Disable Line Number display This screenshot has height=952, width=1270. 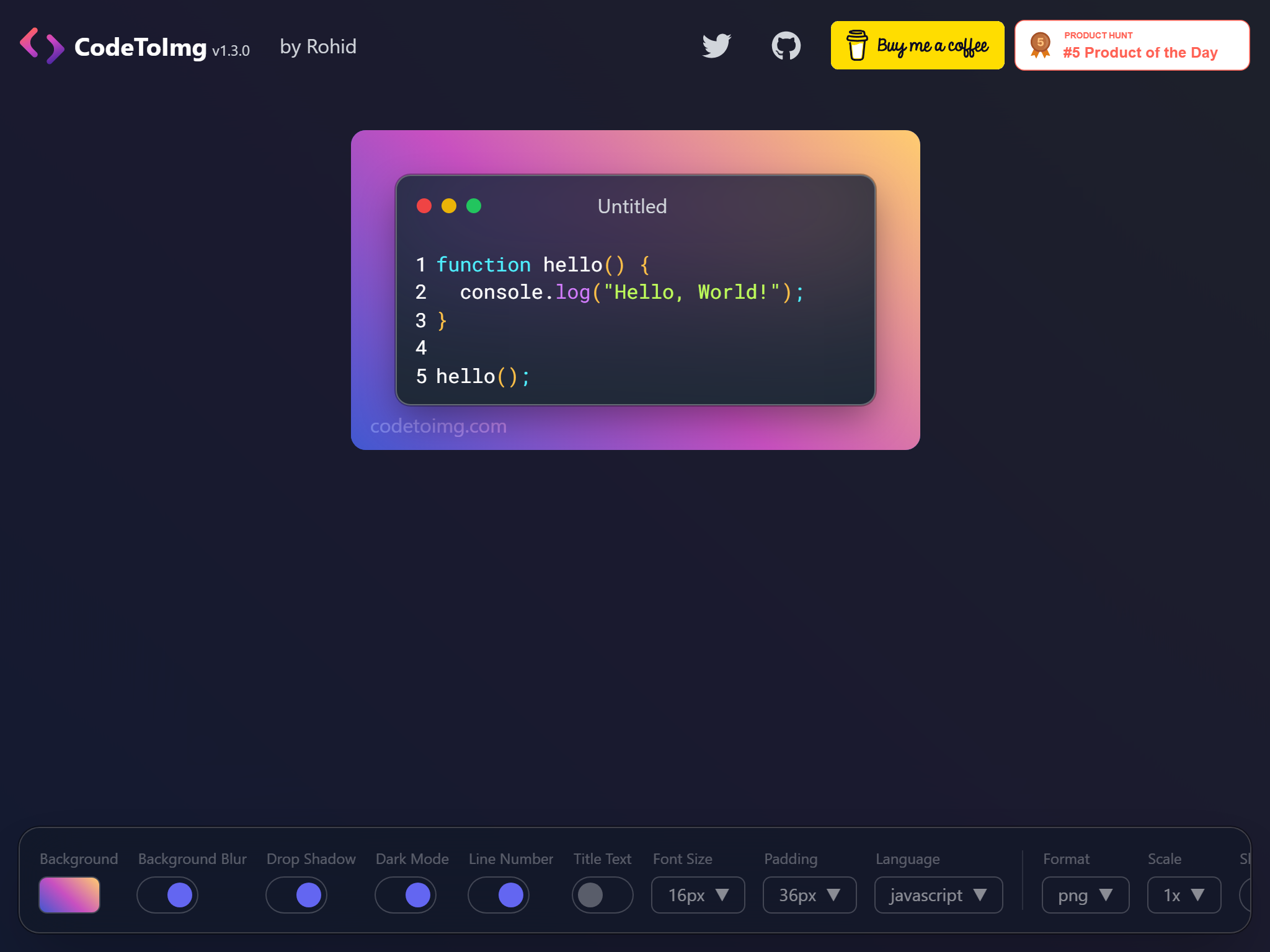498,895
